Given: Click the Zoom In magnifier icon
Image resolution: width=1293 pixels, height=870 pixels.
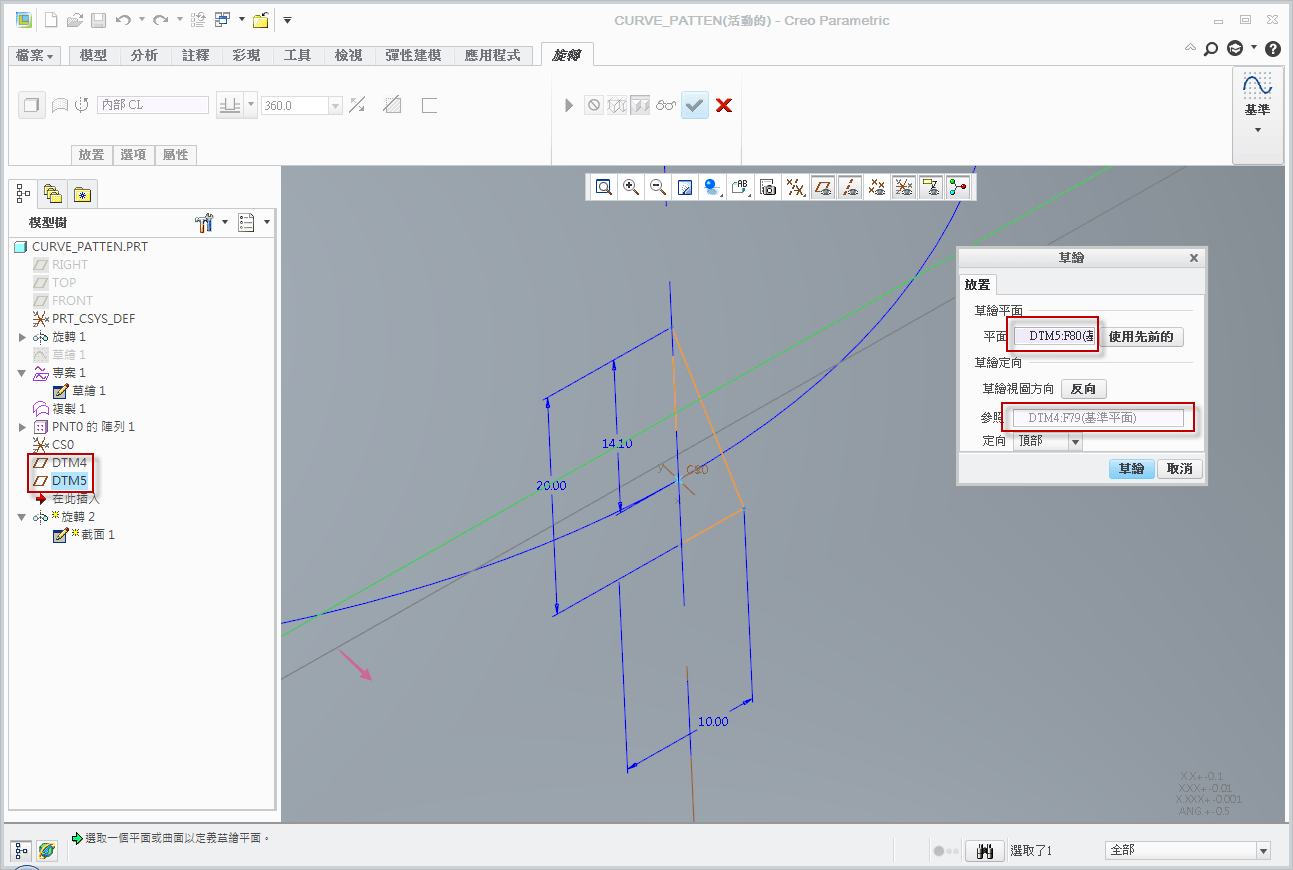Looking at the screenshot, I should [631, 186].
